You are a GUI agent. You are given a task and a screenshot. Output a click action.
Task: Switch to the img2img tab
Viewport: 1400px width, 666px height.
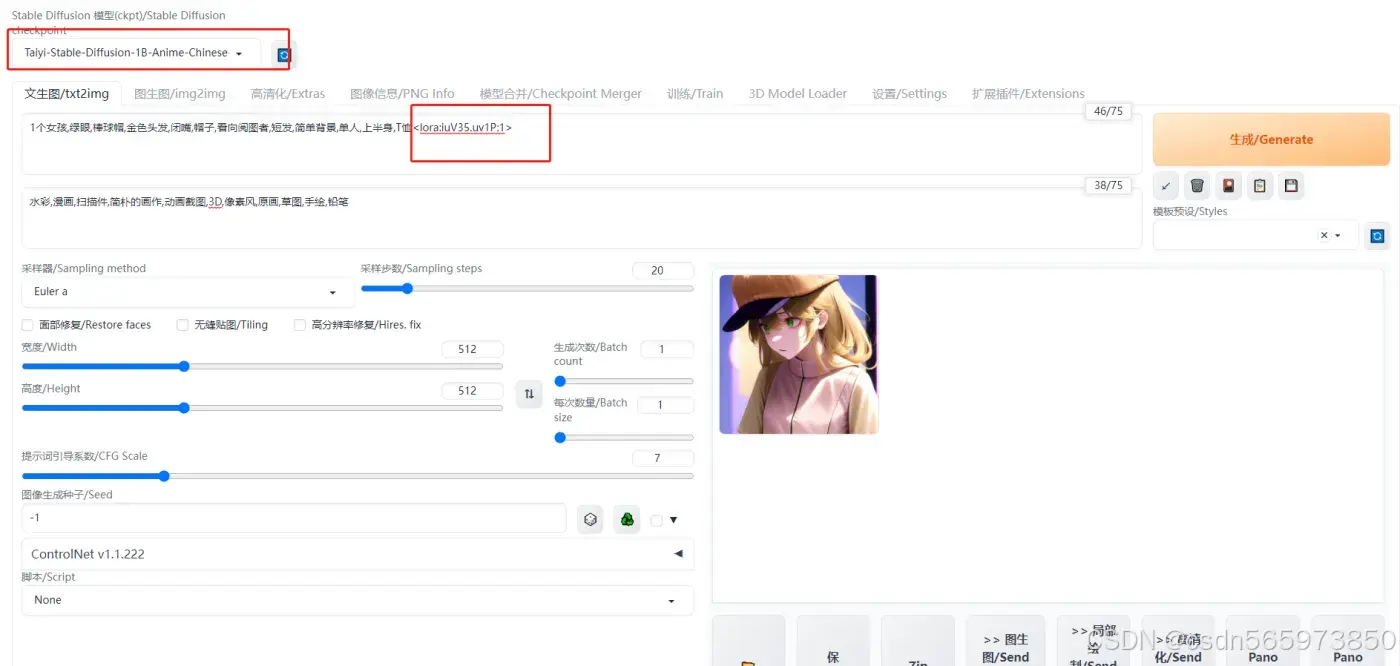click(180, 94)
